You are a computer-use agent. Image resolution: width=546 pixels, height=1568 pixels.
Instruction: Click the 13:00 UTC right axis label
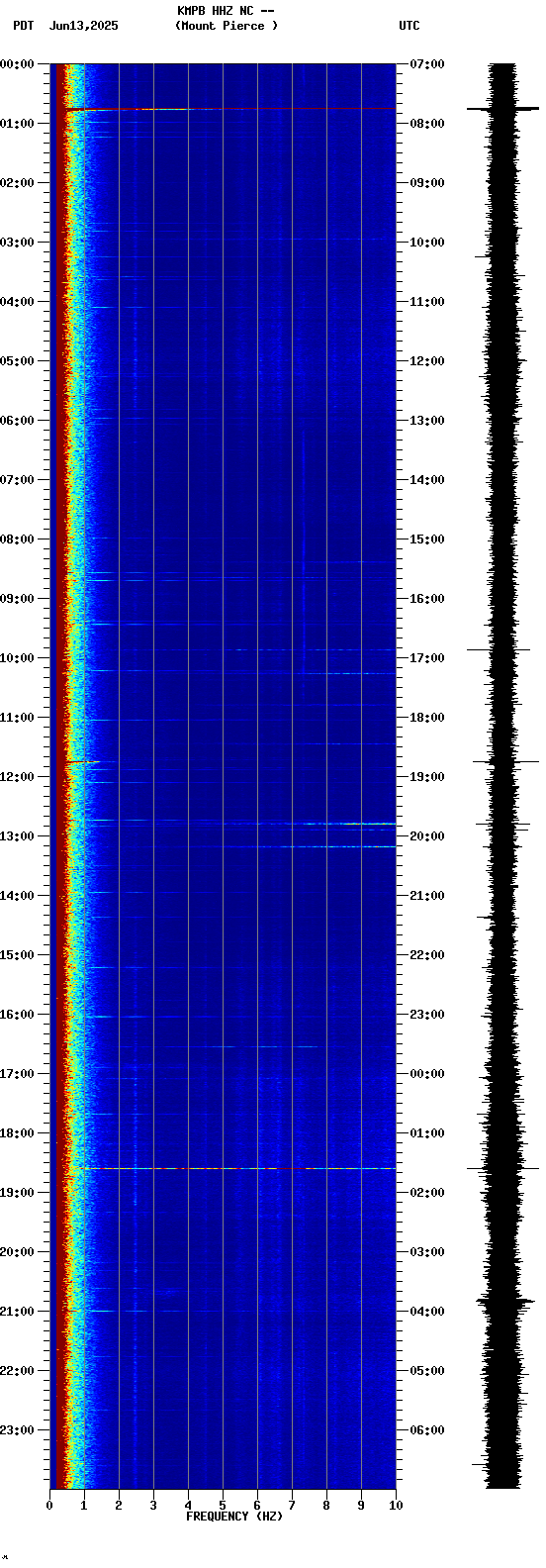[427, 421]
